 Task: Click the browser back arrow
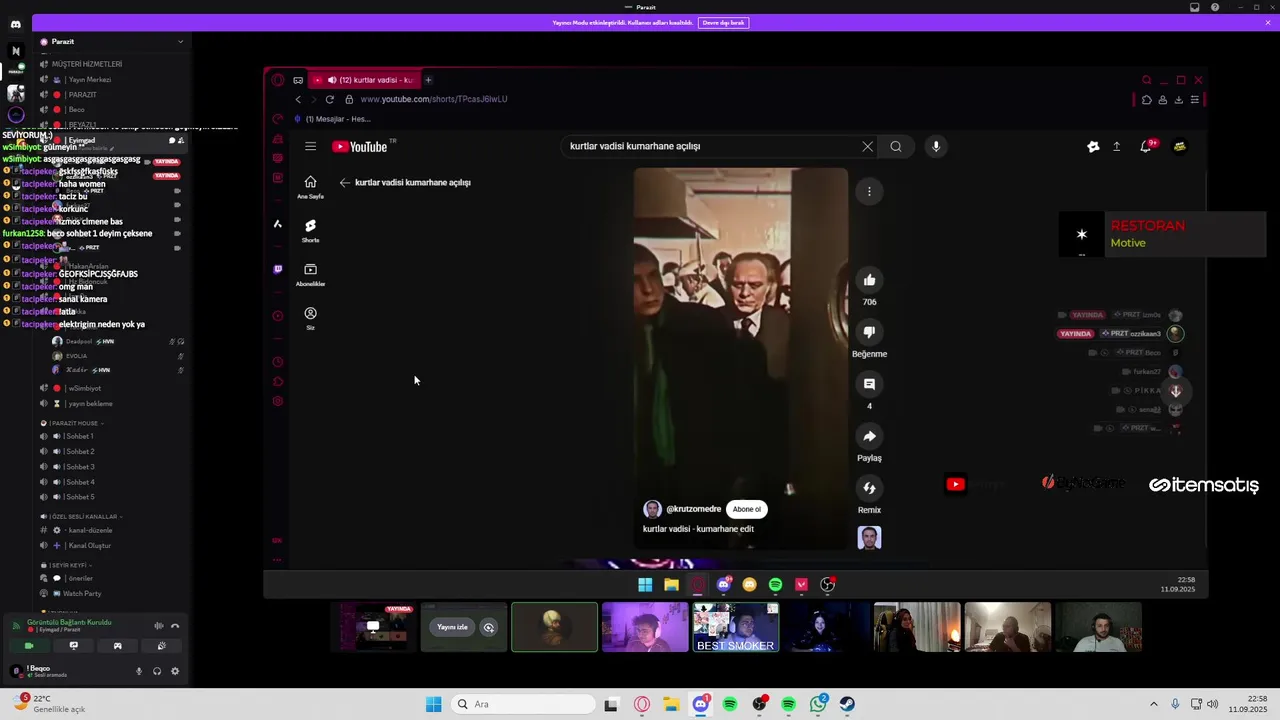tap(298, 99)
